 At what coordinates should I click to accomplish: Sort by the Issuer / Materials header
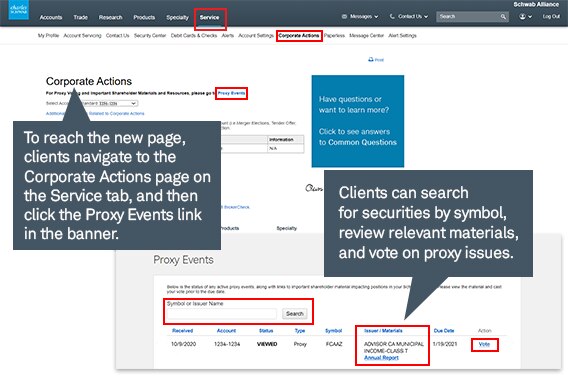(383, 331)
